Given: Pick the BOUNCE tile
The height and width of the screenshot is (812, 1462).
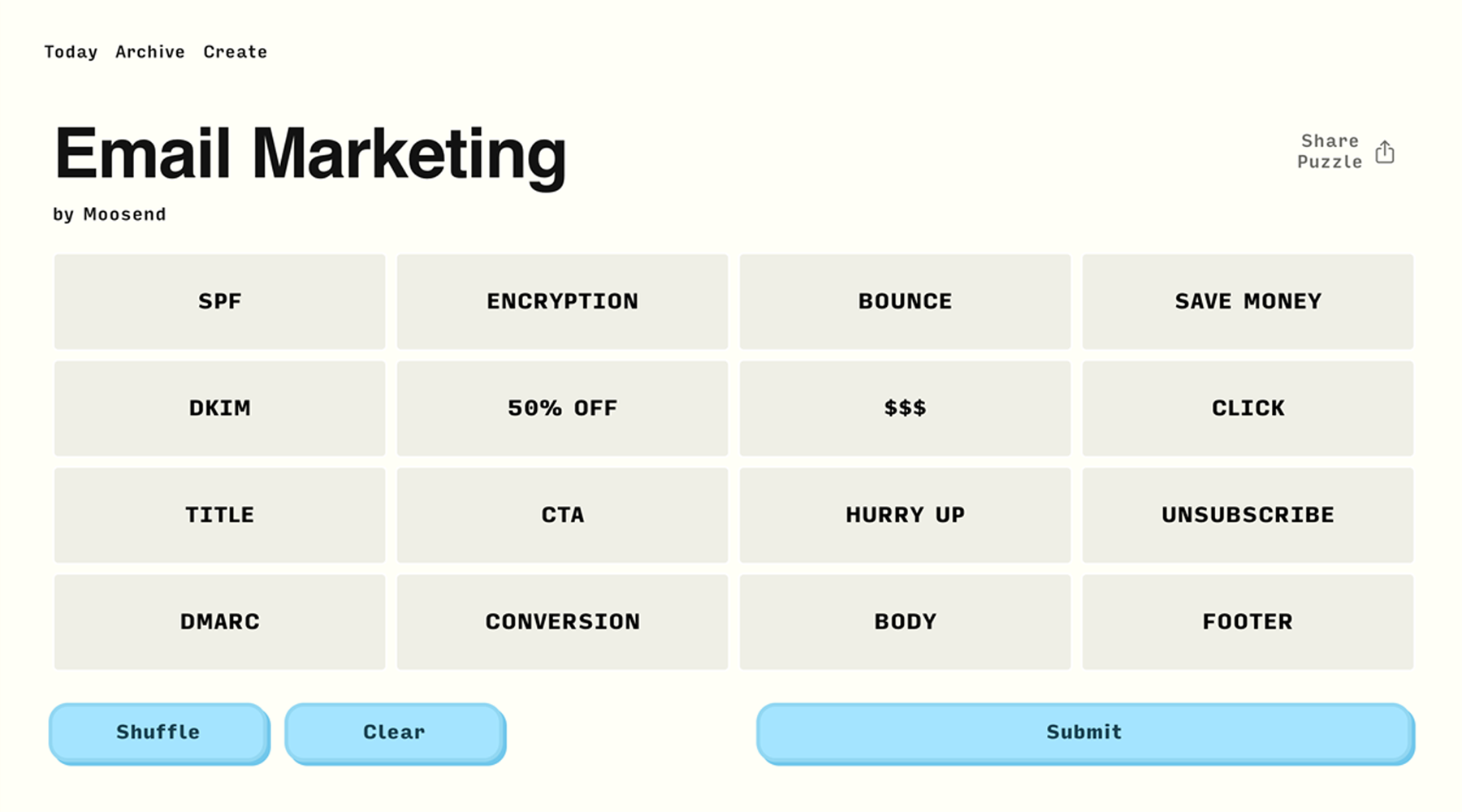Looking at the screenshot, I should click(x=905, y=301).
